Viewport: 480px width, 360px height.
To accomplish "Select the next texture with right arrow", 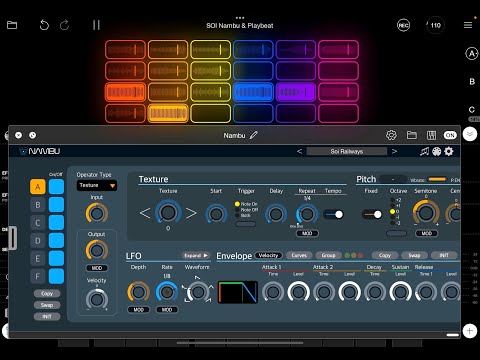I will click(191, 213).
